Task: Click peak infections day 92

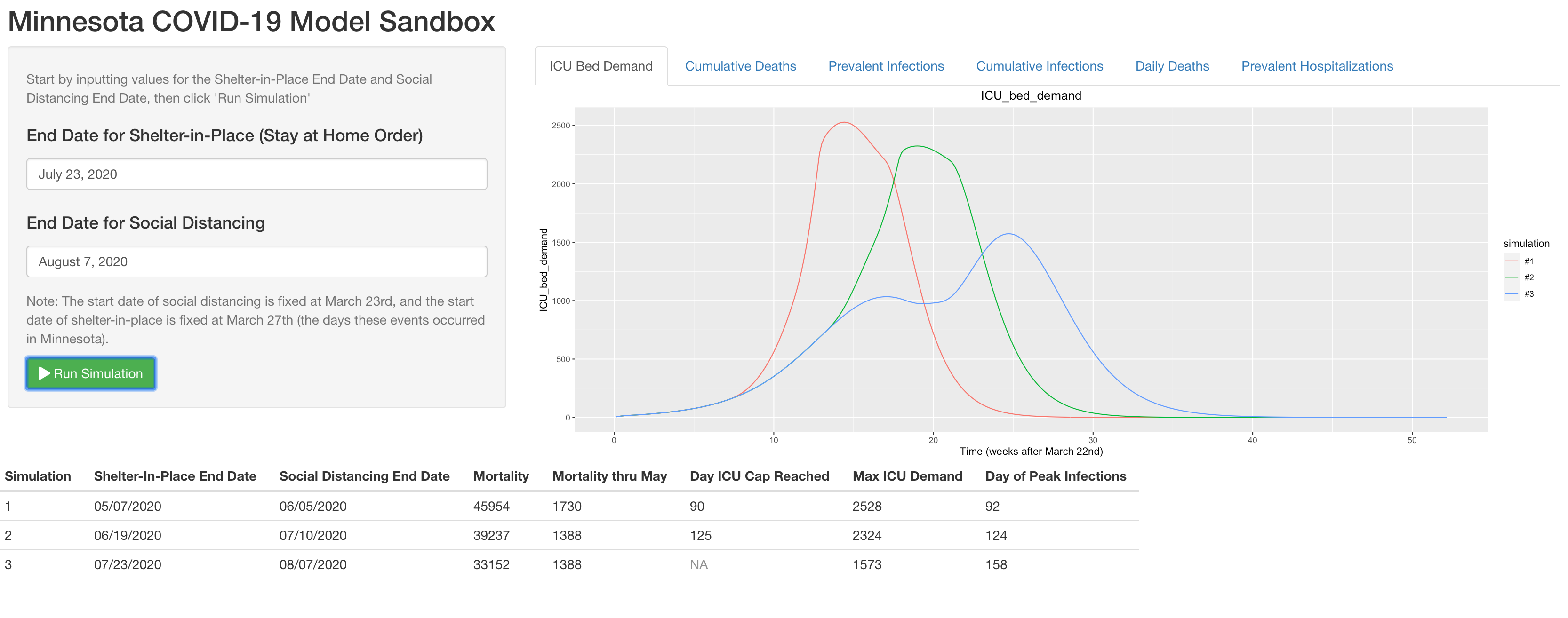Action: tap(992, 506)
